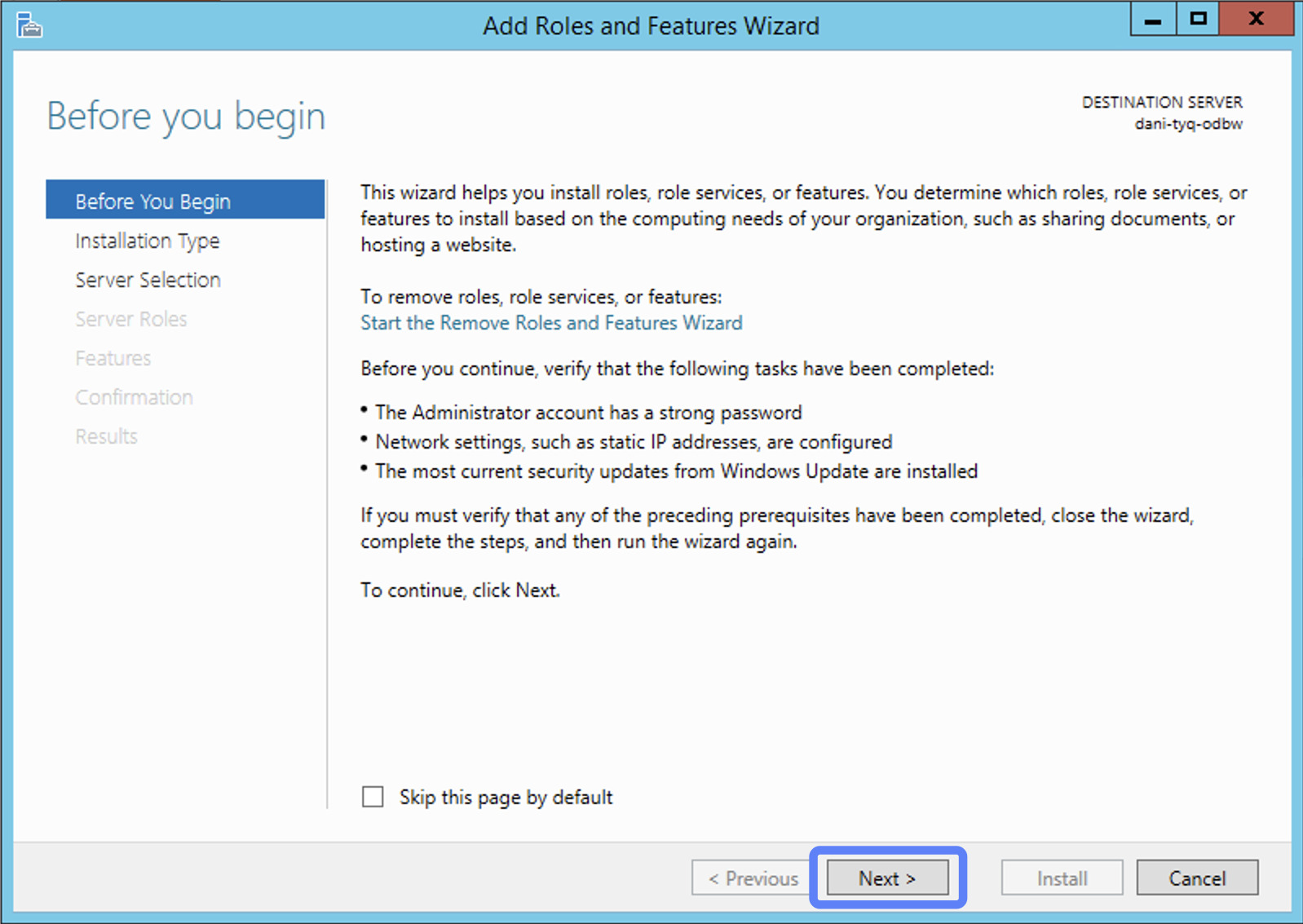Click the destination server name dani-tyq-odbw
1303x924 pixels.
click(1188, 124)
